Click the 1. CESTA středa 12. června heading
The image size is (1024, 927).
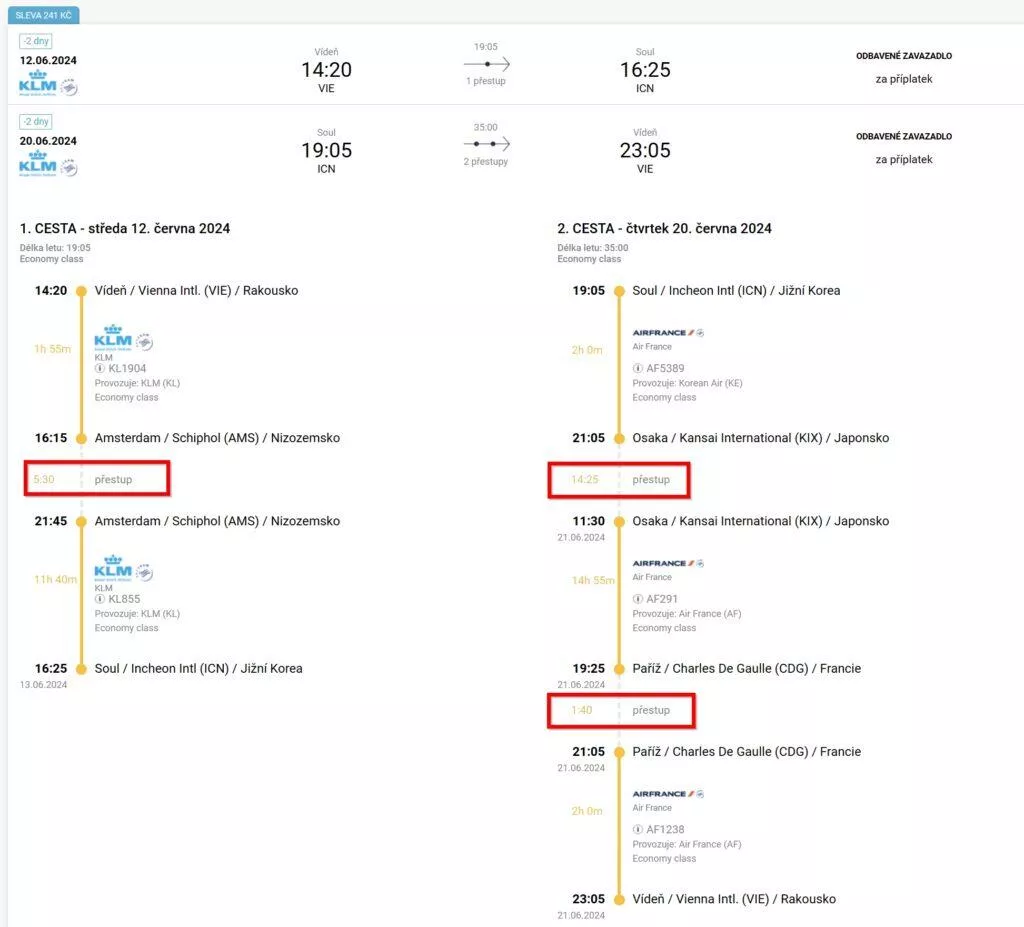125,229
